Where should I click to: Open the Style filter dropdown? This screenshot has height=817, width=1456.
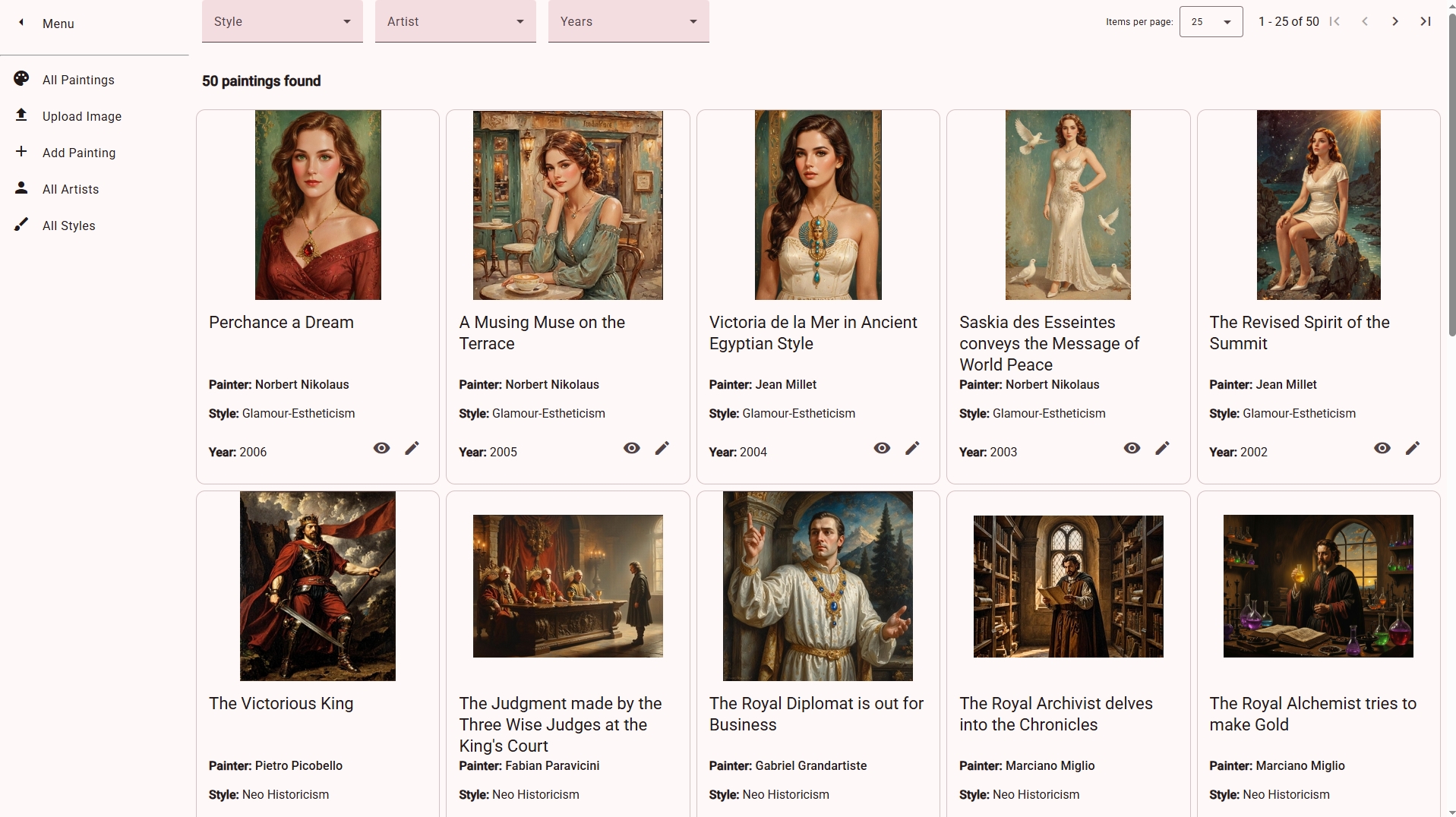point(282,22)
